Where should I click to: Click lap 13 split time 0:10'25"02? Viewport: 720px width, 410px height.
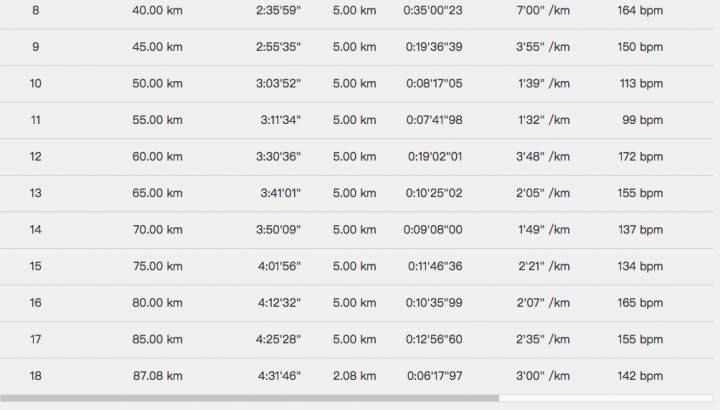click(x=434, y=193)
